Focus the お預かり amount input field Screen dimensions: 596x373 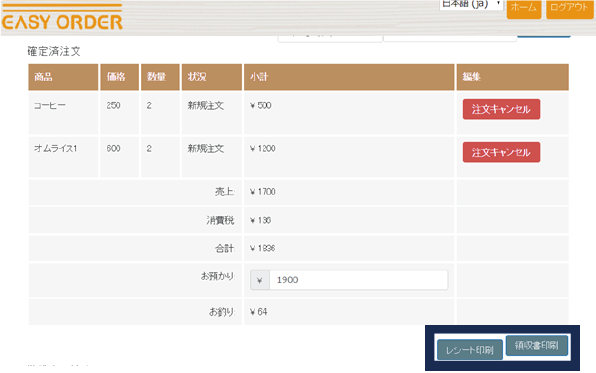358,280
